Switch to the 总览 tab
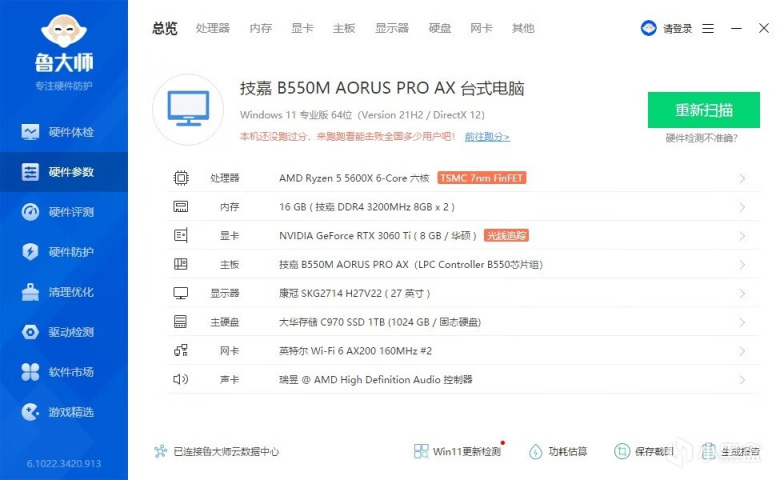Image resolution: width=784 pixels, height=480 pixels. point(165,28)
